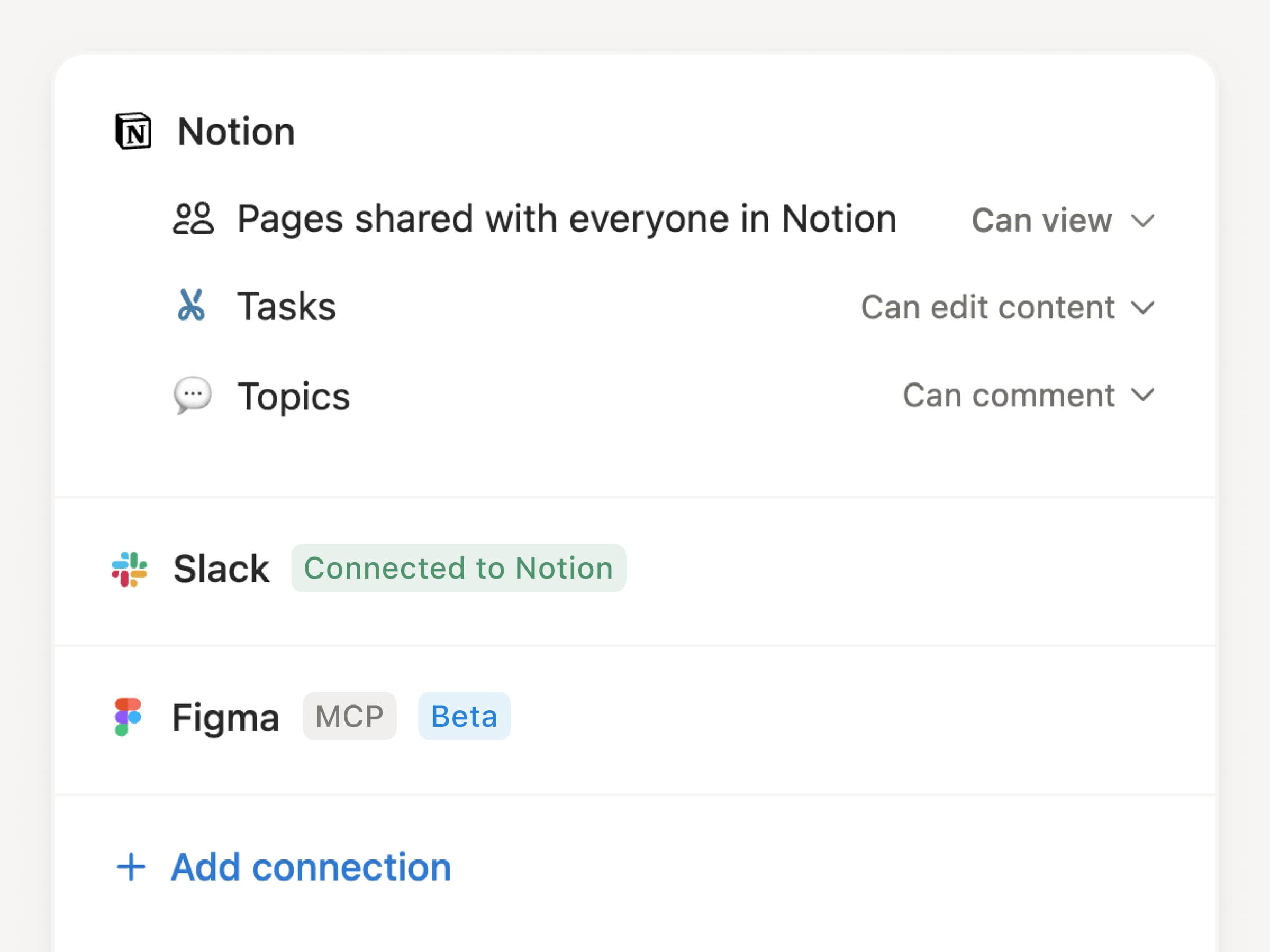Click the Connected to Notion badge
The height and width of the screenshot is (952, 1270).
click(458, 568)
